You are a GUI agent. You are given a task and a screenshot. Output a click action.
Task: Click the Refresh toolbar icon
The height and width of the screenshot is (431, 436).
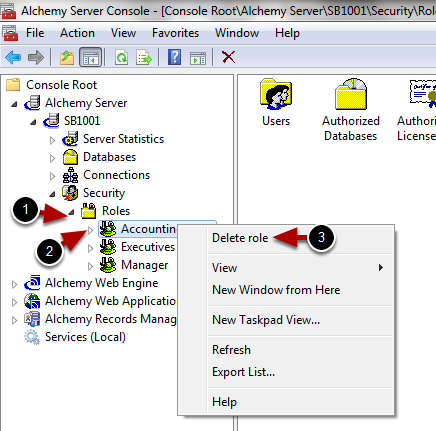[121, 57]
